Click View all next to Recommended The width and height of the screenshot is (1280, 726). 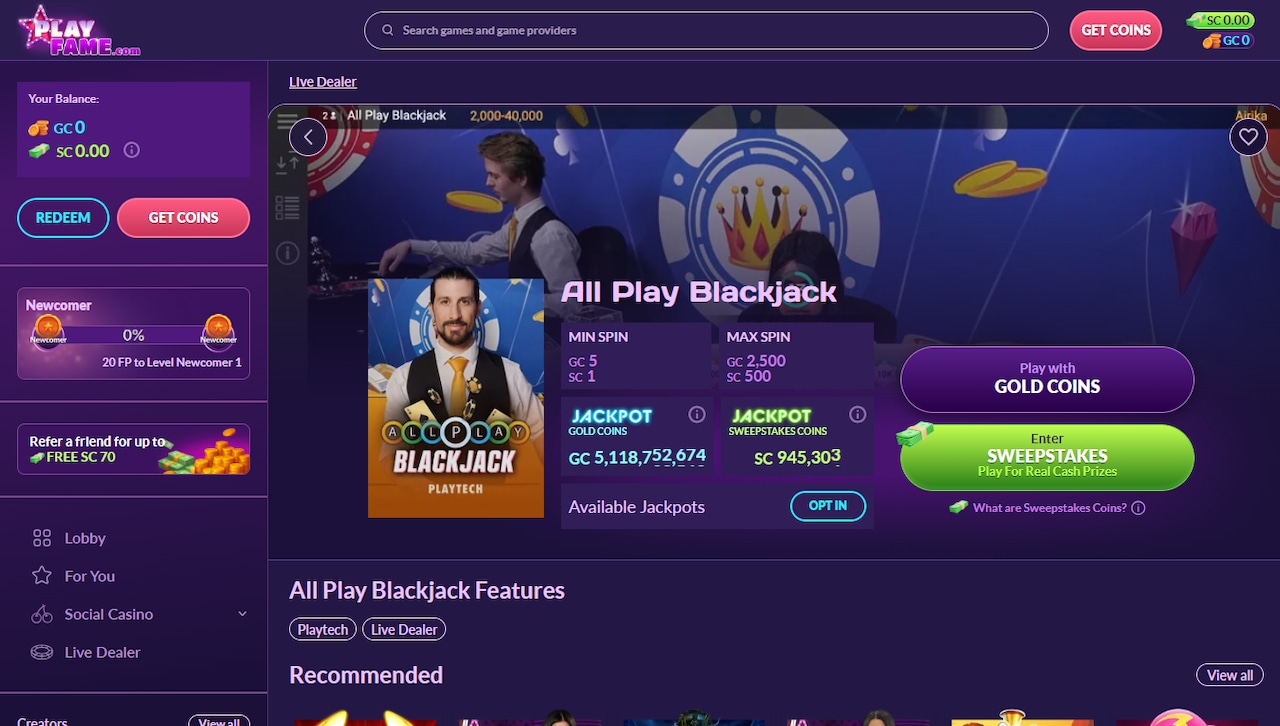[x=1229, y=675]
